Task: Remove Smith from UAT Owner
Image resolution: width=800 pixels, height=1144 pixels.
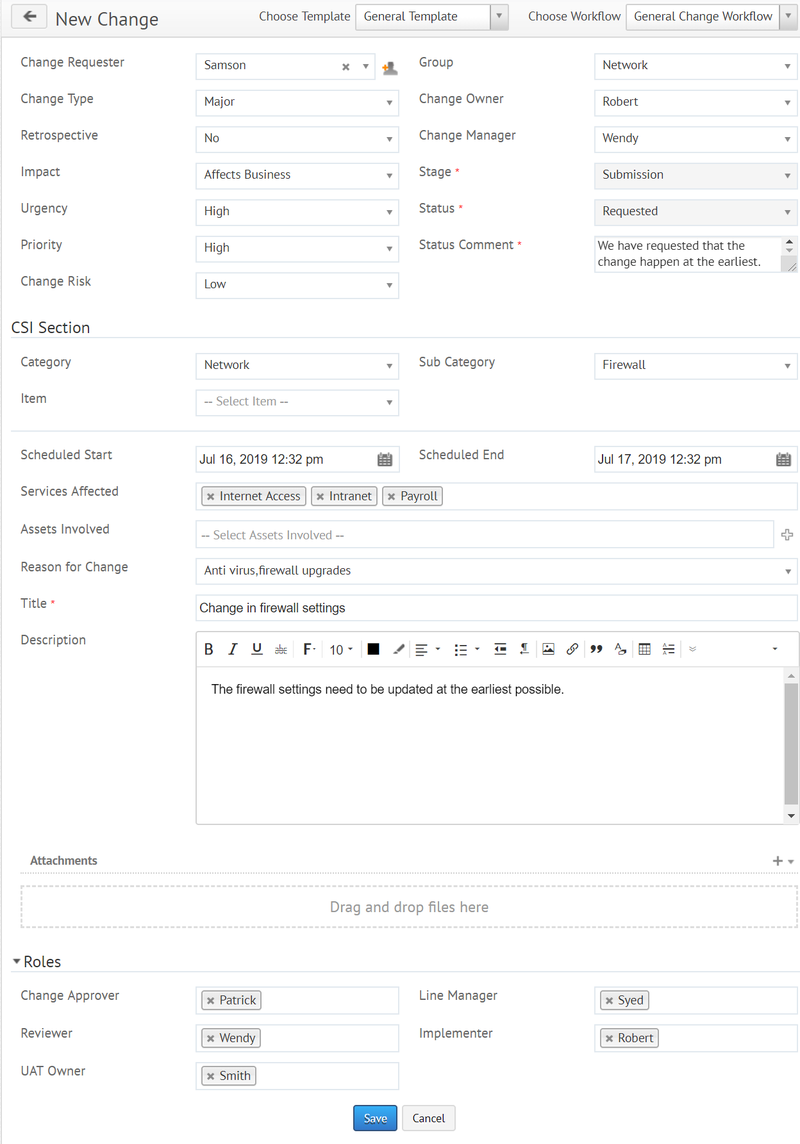Action: (x=211, y=1077)
